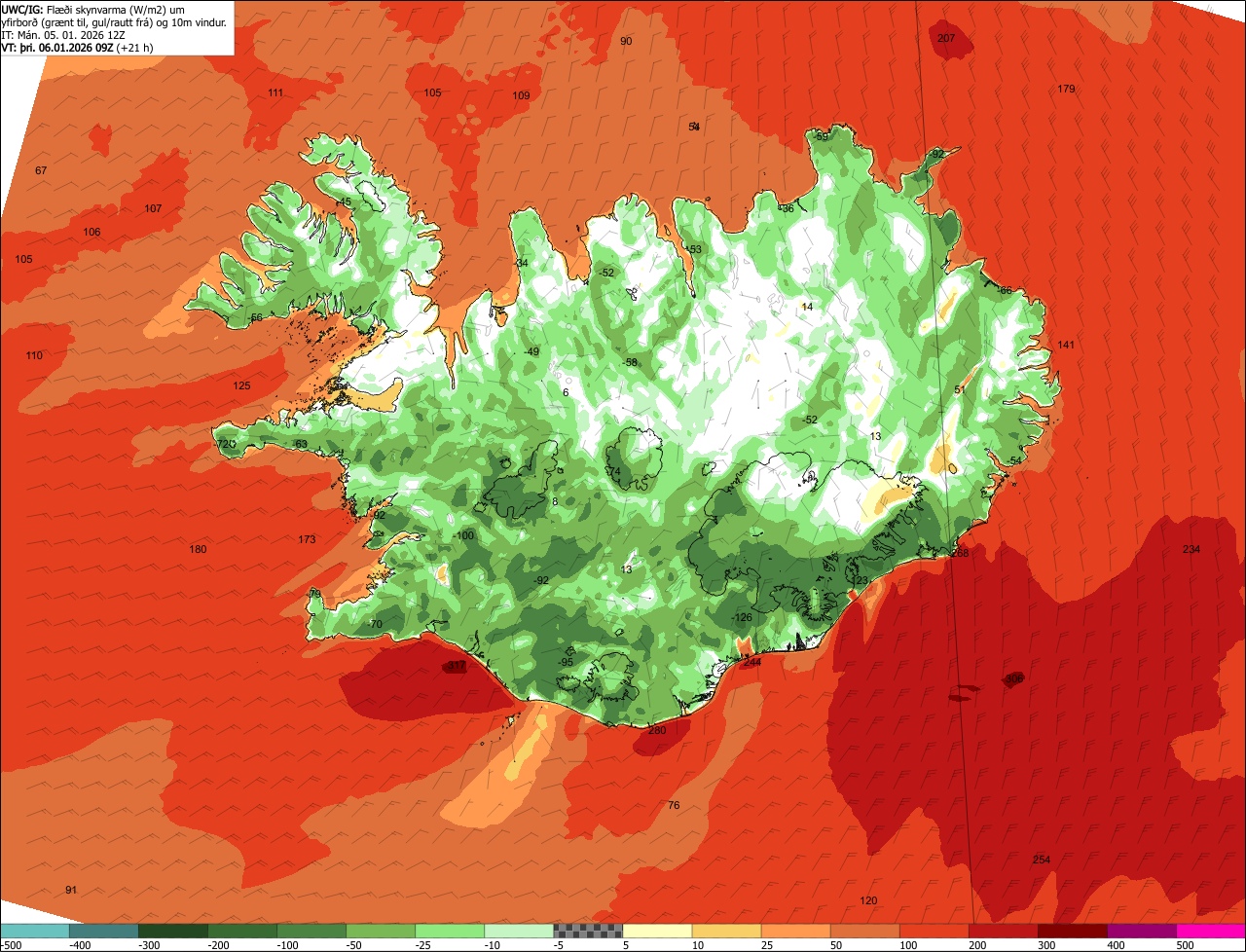Click the value 91 at the bottom left
The image size is (1246, 952).
(x=71, y=890)
